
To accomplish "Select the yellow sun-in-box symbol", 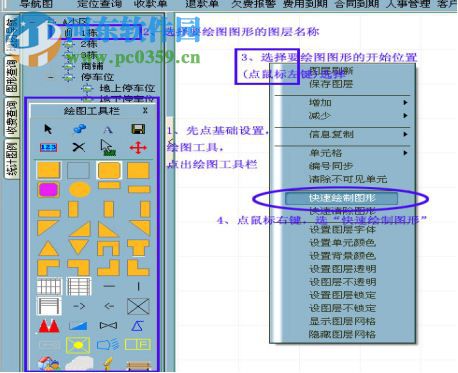I will coord(78,345).
